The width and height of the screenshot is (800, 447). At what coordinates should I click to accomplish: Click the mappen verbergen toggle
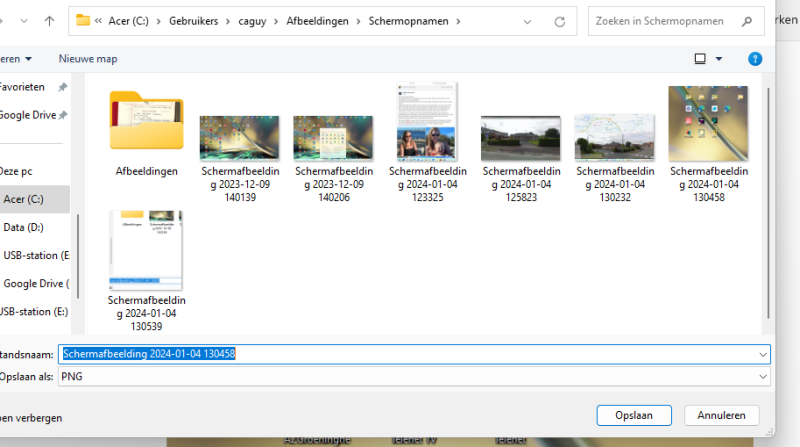(31, 418)
